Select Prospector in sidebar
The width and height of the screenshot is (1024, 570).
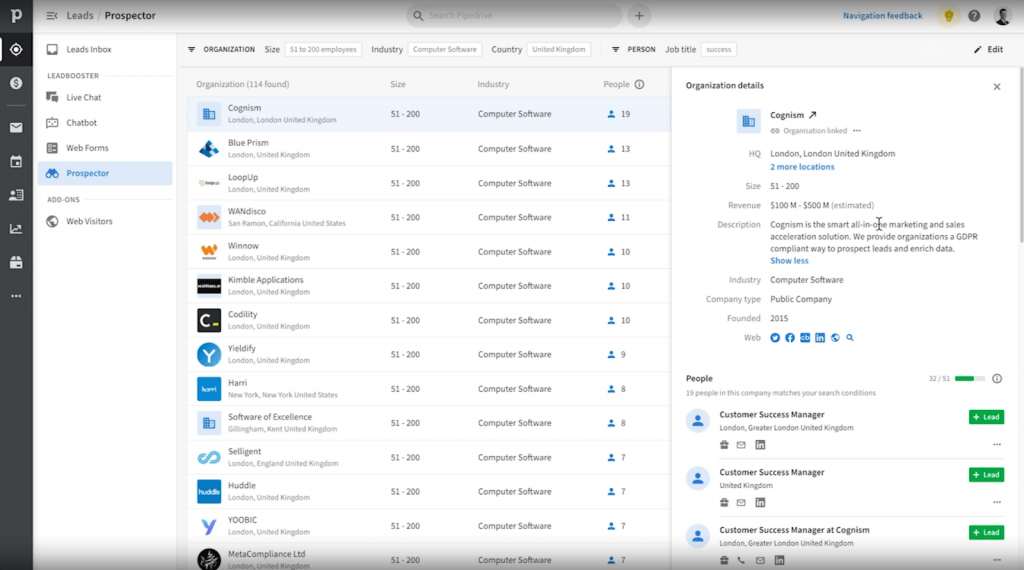click(105, 173)
